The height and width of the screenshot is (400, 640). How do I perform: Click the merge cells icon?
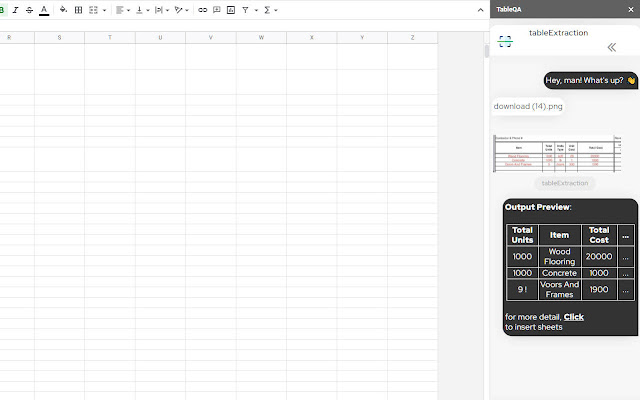pos(93,10)
